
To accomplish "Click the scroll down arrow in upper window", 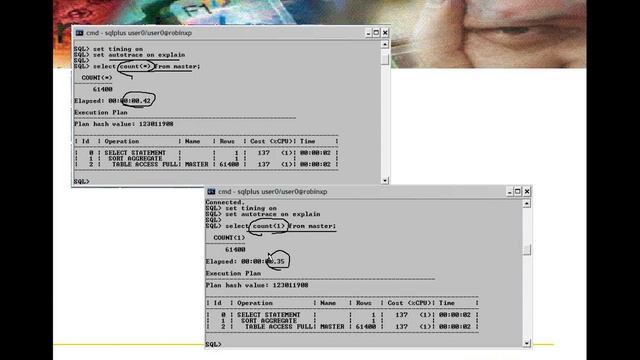I will [x=385, y=180].
